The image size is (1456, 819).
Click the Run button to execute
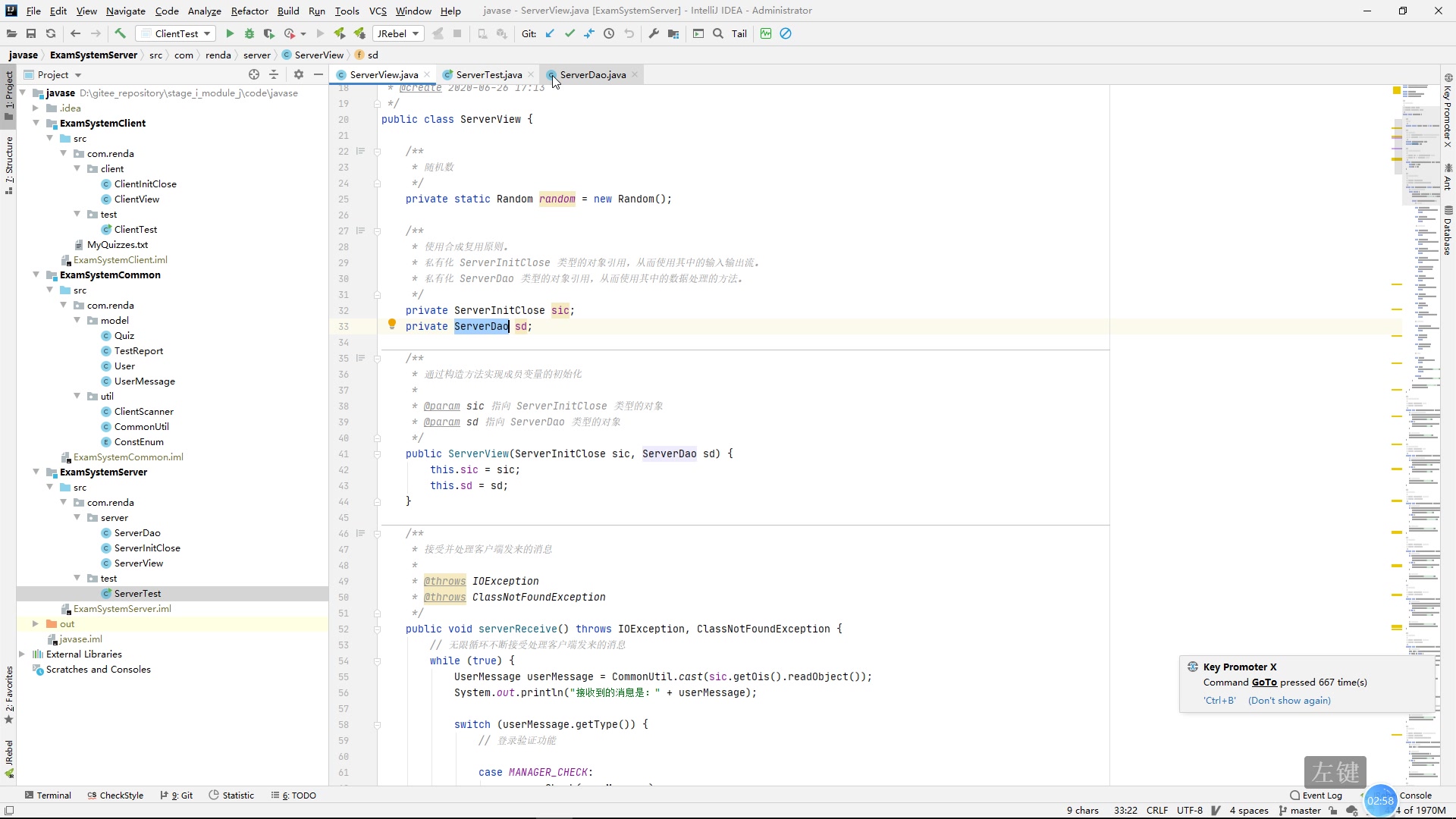point(229,33)
